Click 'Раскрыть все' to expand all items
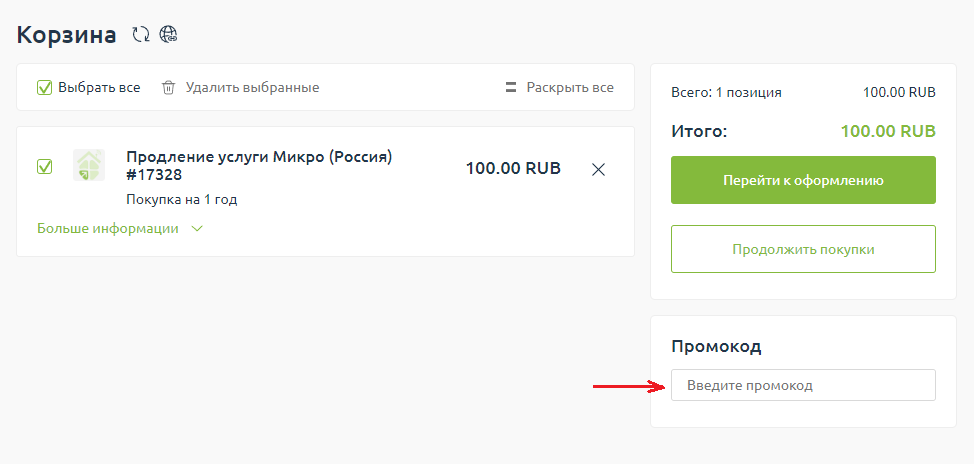This screenshot has width=974, height=464. point(570,88)
